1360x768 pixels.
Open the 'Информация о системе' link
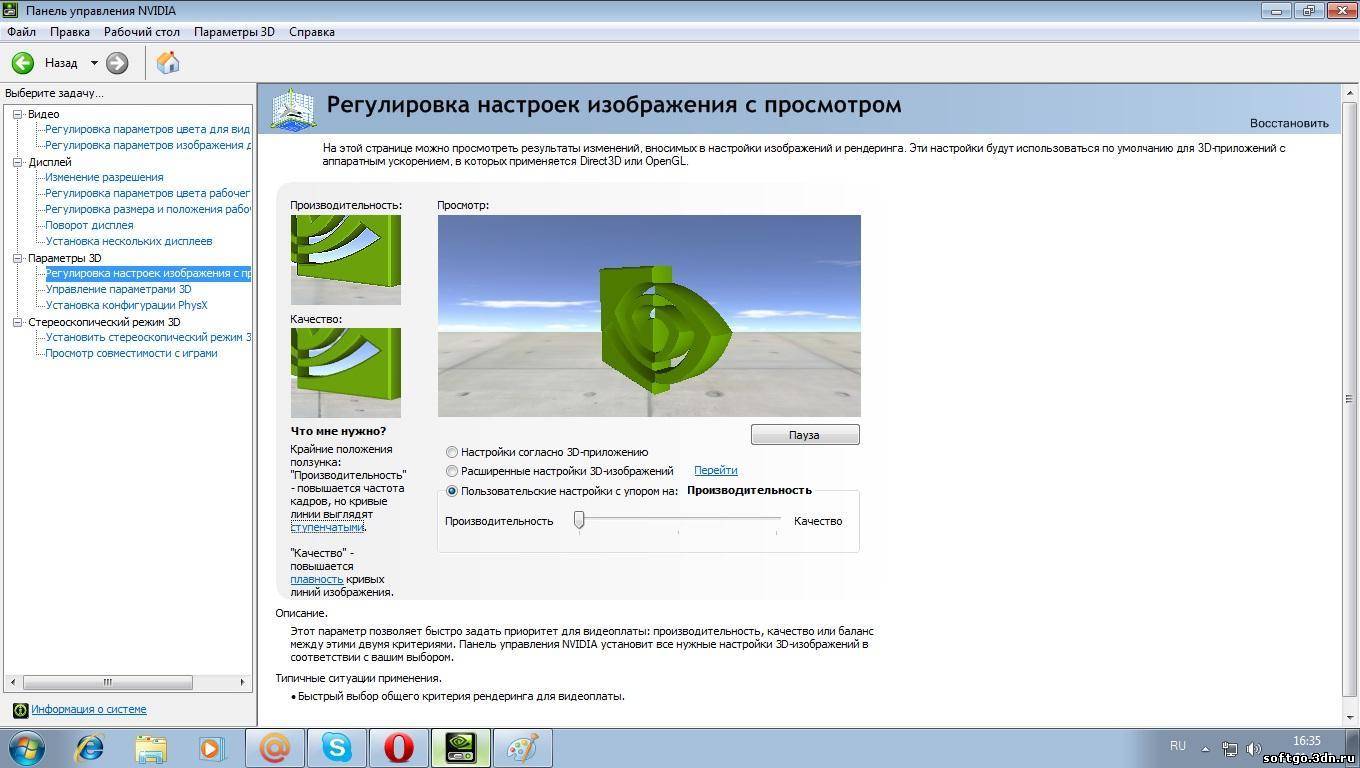pyautogui.click(x=88, y=710)
